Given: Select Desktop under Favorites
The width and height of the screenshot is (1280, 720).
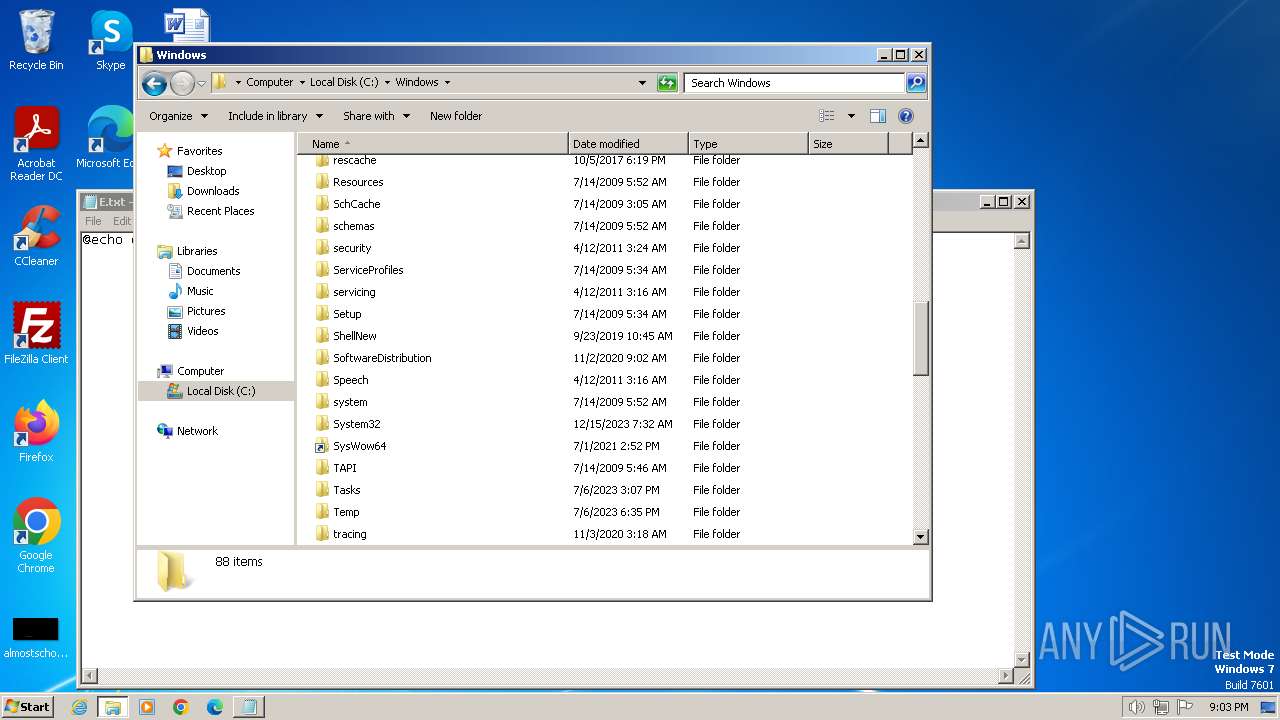Looking at the screenshot, I should (206, 171).
